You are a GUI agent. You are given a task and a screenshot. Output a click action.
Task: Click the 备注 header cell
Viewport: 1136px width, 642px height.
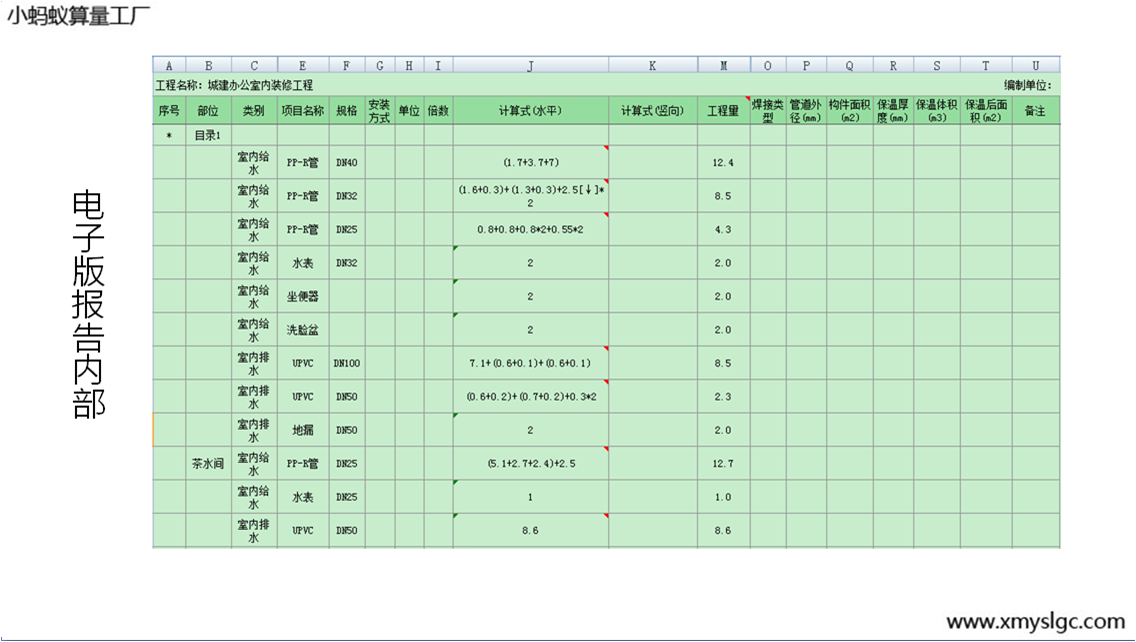tap(1035, 111)
